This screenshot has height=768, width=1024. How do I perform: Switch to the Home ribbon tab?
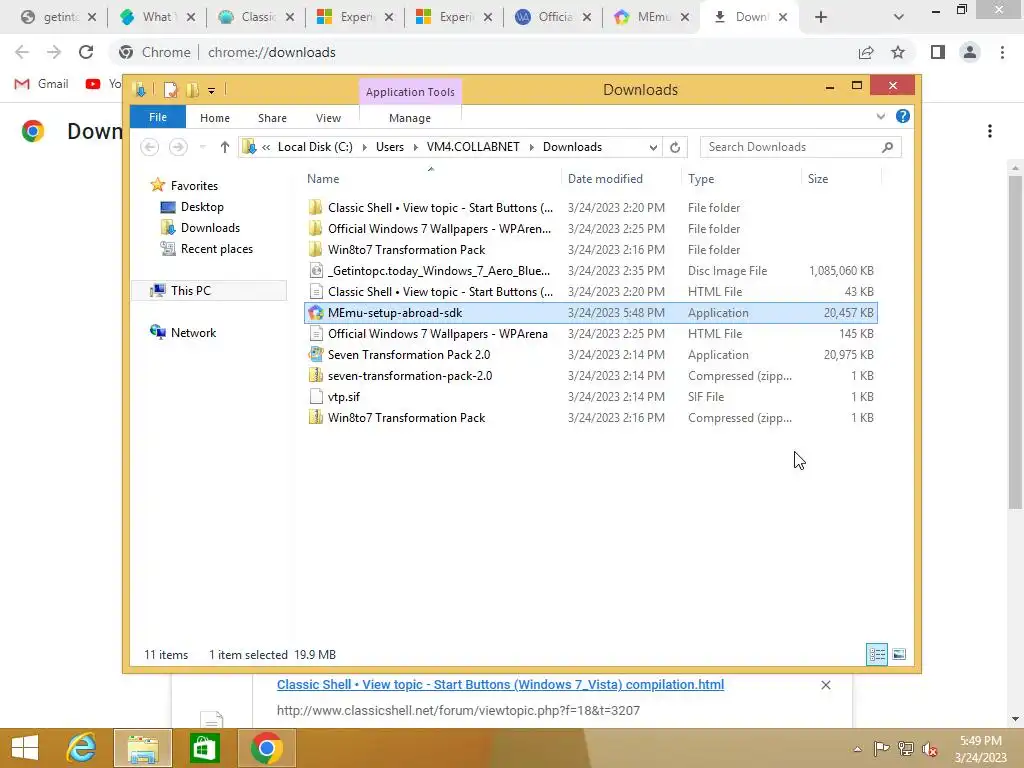[x=215, y=118]
